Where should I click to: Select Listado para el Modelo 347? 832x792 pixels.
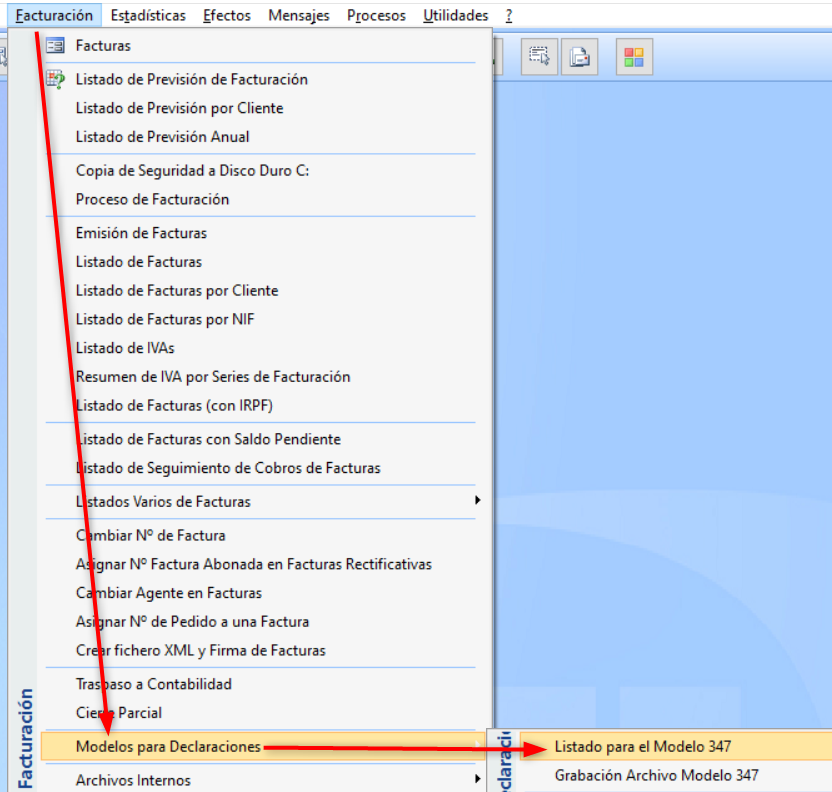(x=642, y=747)
